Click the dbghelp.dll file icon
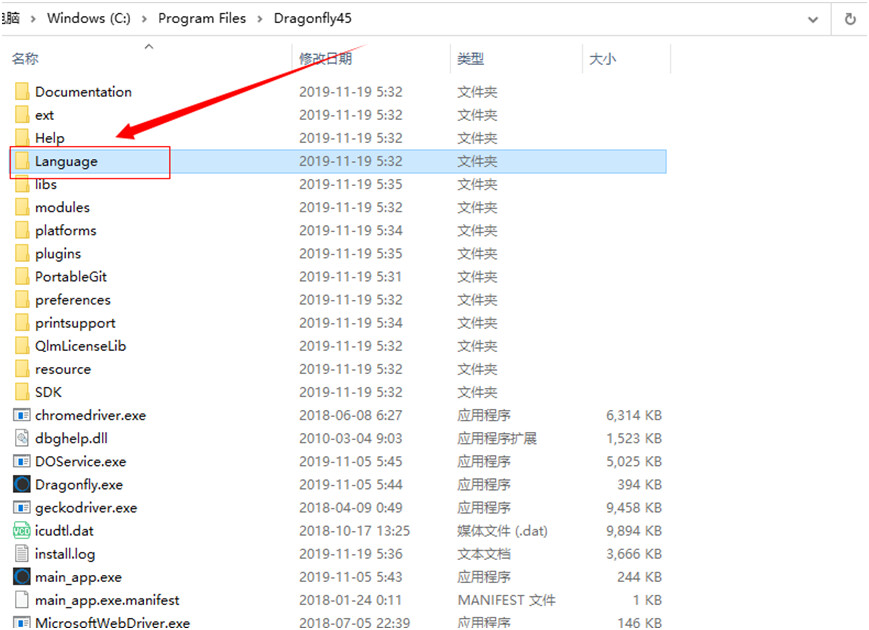 point(22,438)
